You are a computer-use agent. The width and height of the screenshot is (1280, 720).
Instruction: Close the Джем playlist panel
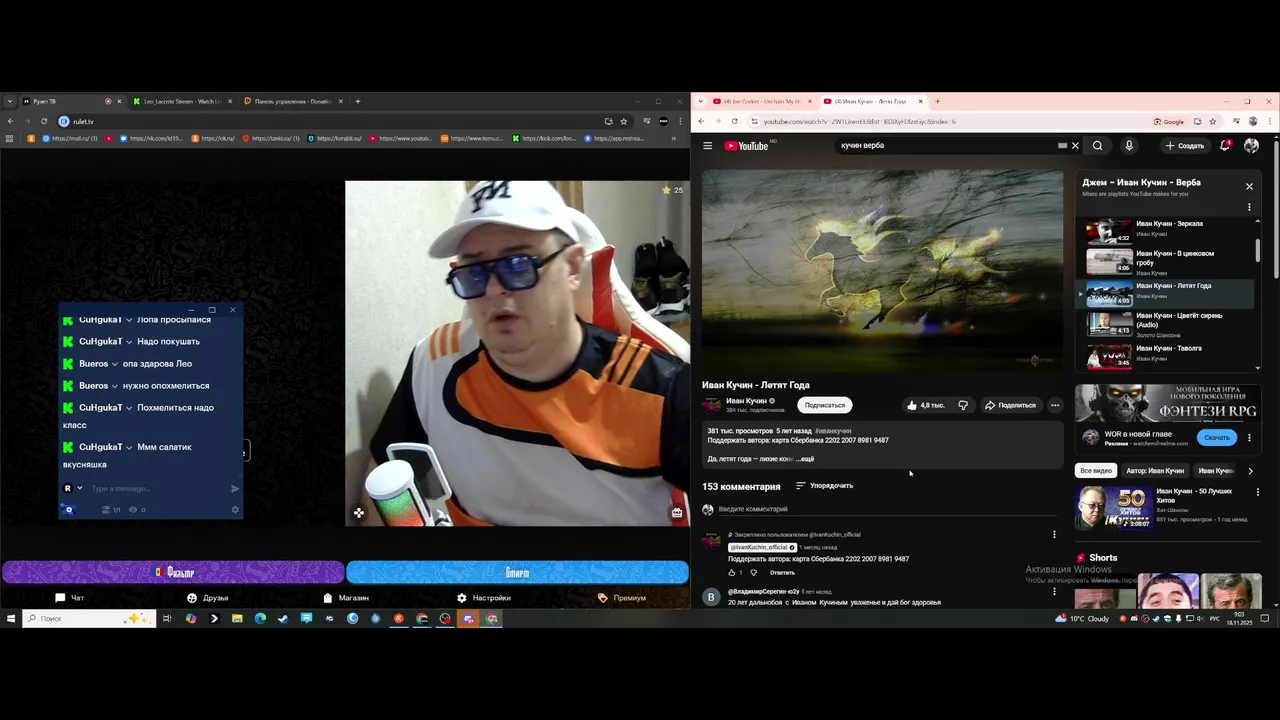tap(1249, 187)
